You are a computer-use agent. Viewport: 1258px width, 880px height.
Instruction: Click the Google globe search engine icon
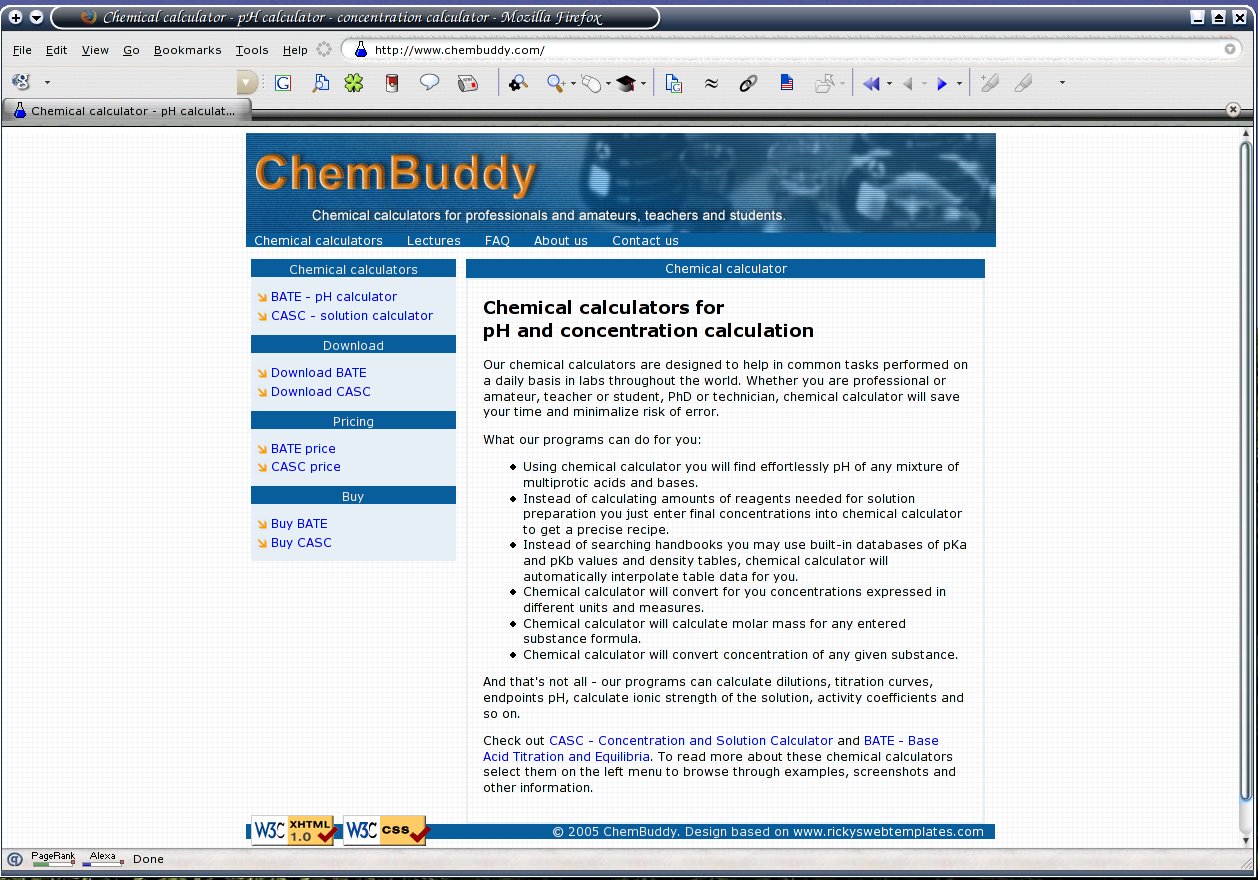point(20,82)
